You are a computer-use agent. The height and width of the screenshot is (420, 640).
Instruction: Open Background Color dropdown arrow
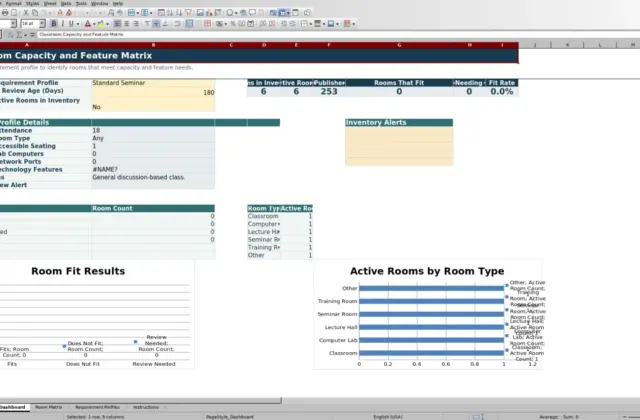(107, 24)
